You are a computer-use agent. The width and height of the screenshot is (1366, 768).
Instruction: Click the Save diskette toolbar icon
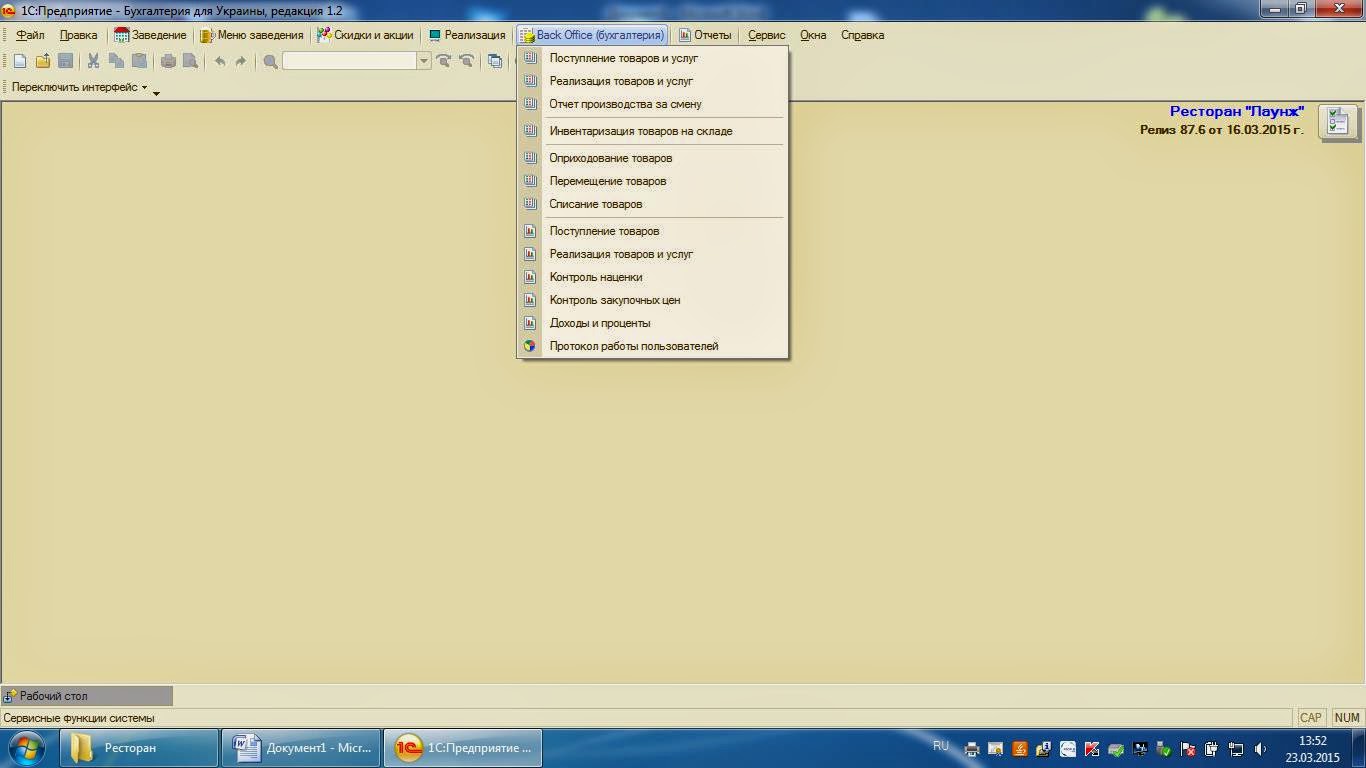pos(65,61)
